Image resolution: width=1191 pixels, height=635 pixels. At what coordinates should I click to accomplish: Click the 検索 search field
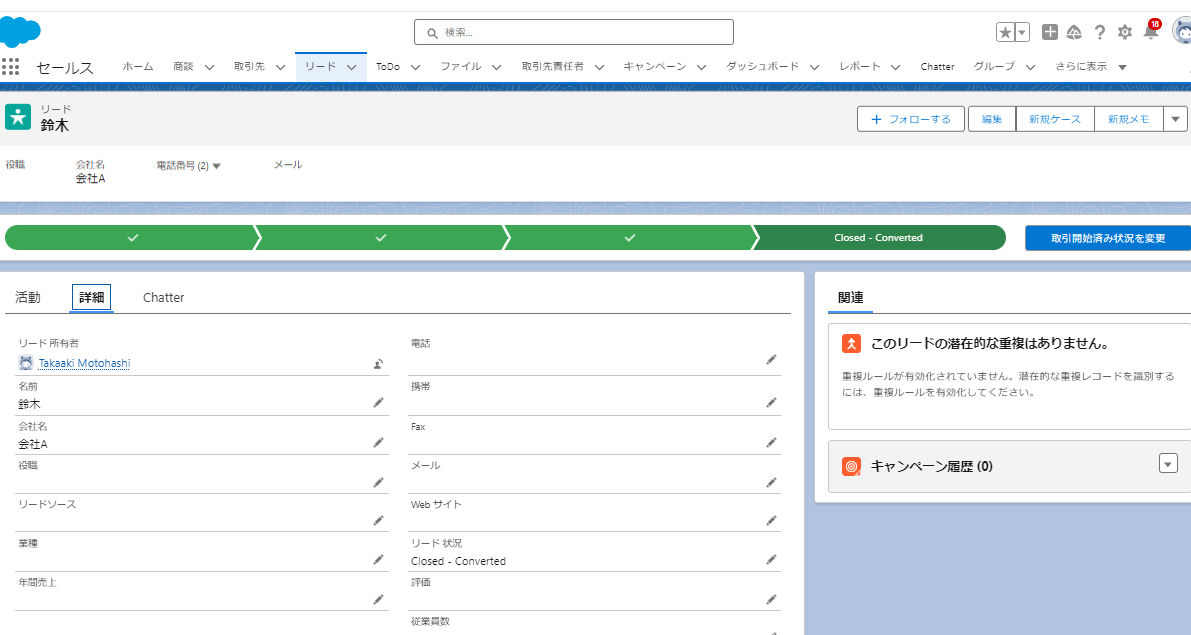tap(573, 32)
